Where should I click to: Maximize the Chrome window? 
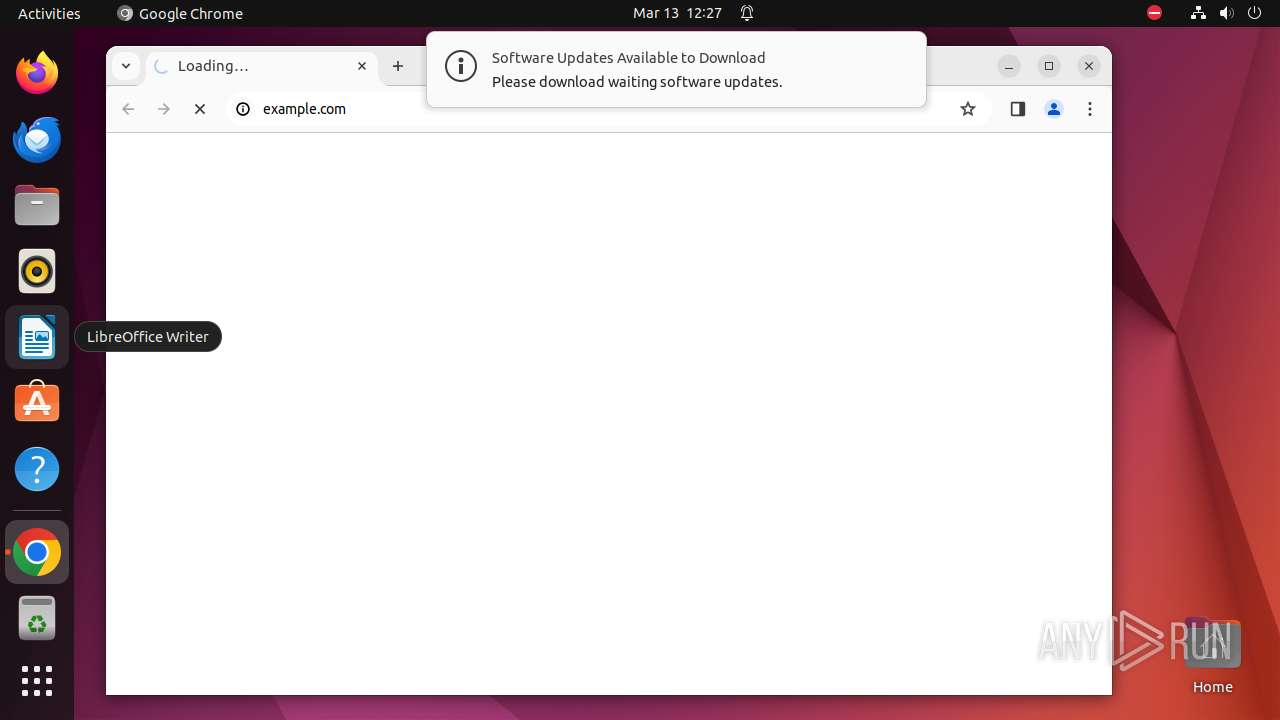click(x=1049, y=66)
